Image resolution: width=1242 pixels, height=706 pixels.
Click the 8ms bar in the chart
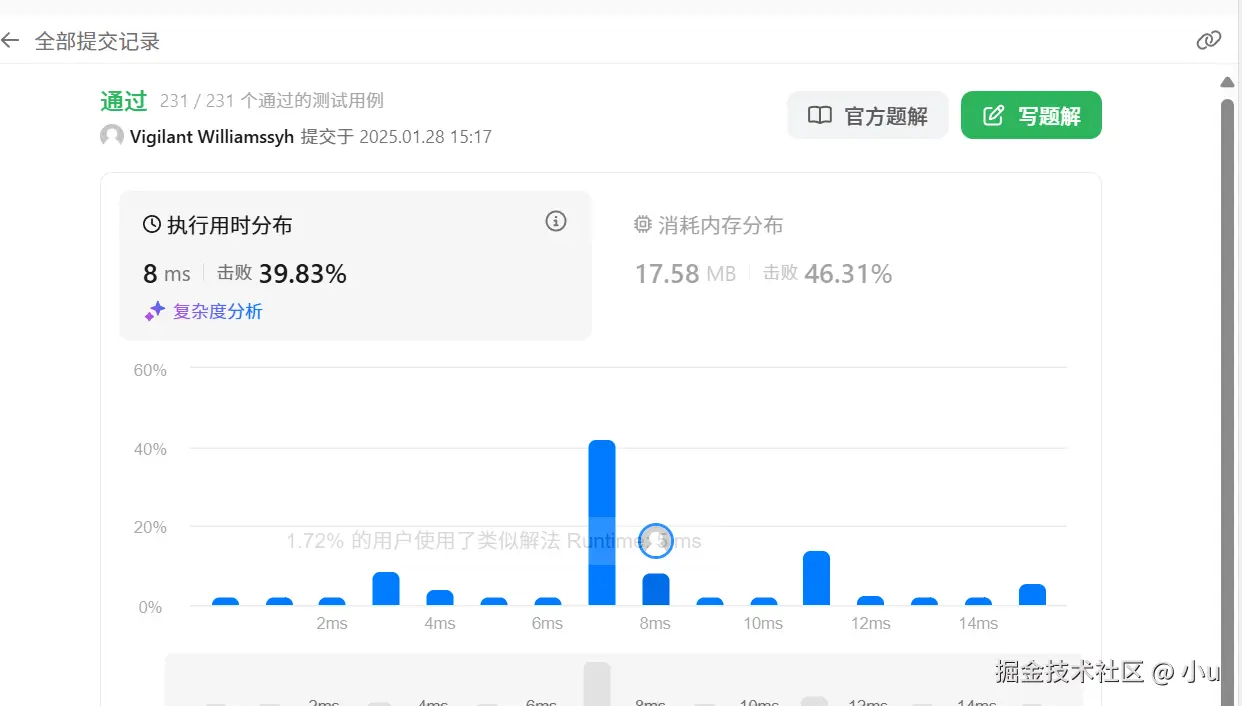point(656,589)
